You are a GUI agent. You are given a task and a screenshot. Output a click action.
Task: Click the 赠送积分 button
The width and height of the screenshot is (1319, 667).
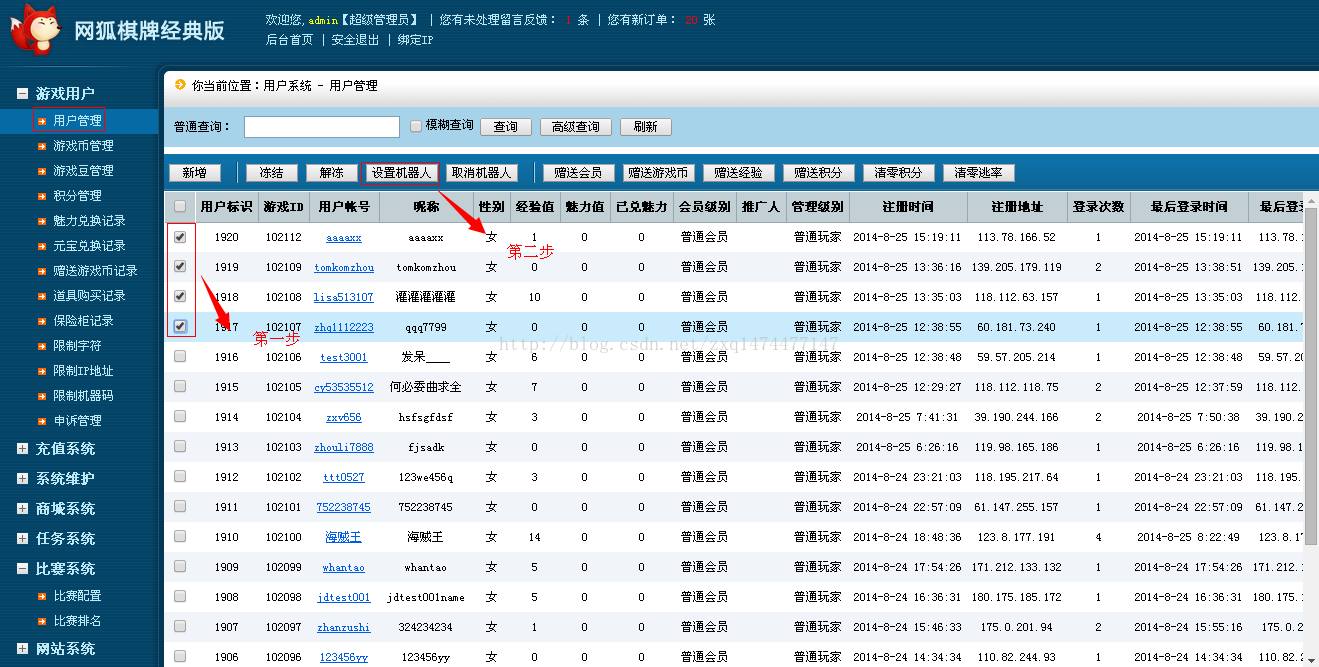point(819,173)
